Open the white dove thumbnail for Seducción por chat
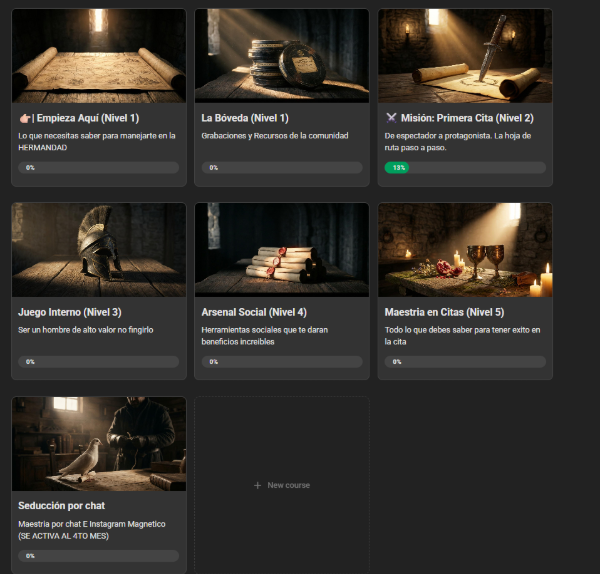 99,443
